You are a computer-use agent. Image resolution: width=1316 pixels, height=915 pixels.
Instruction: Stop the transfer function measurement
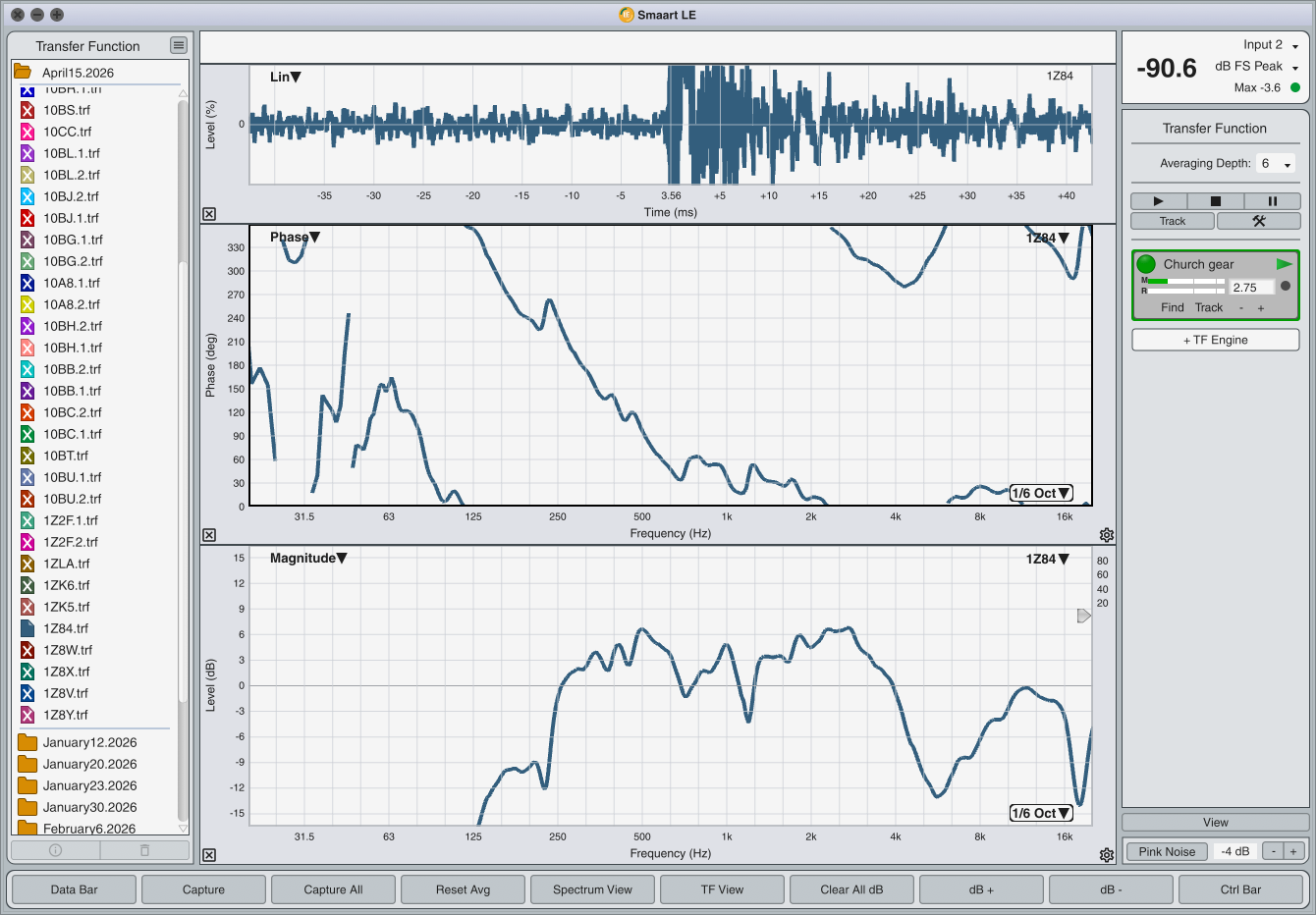[x=1215, y=201]
